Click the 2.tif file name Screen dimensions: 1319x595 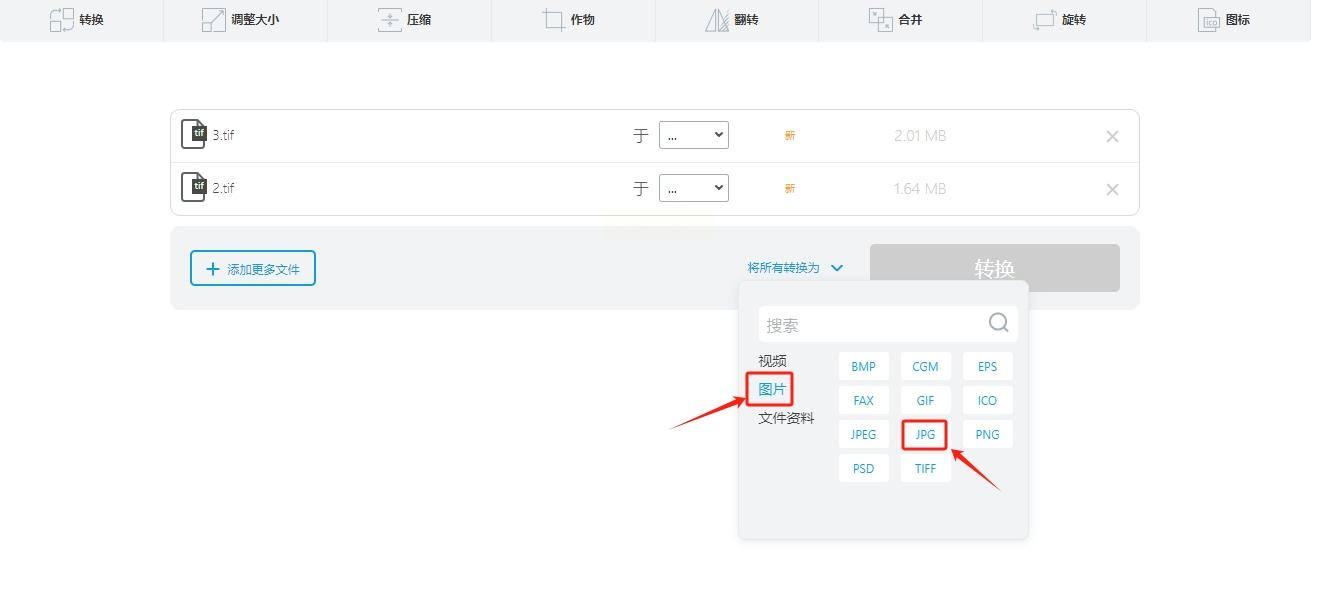(223, 188)
